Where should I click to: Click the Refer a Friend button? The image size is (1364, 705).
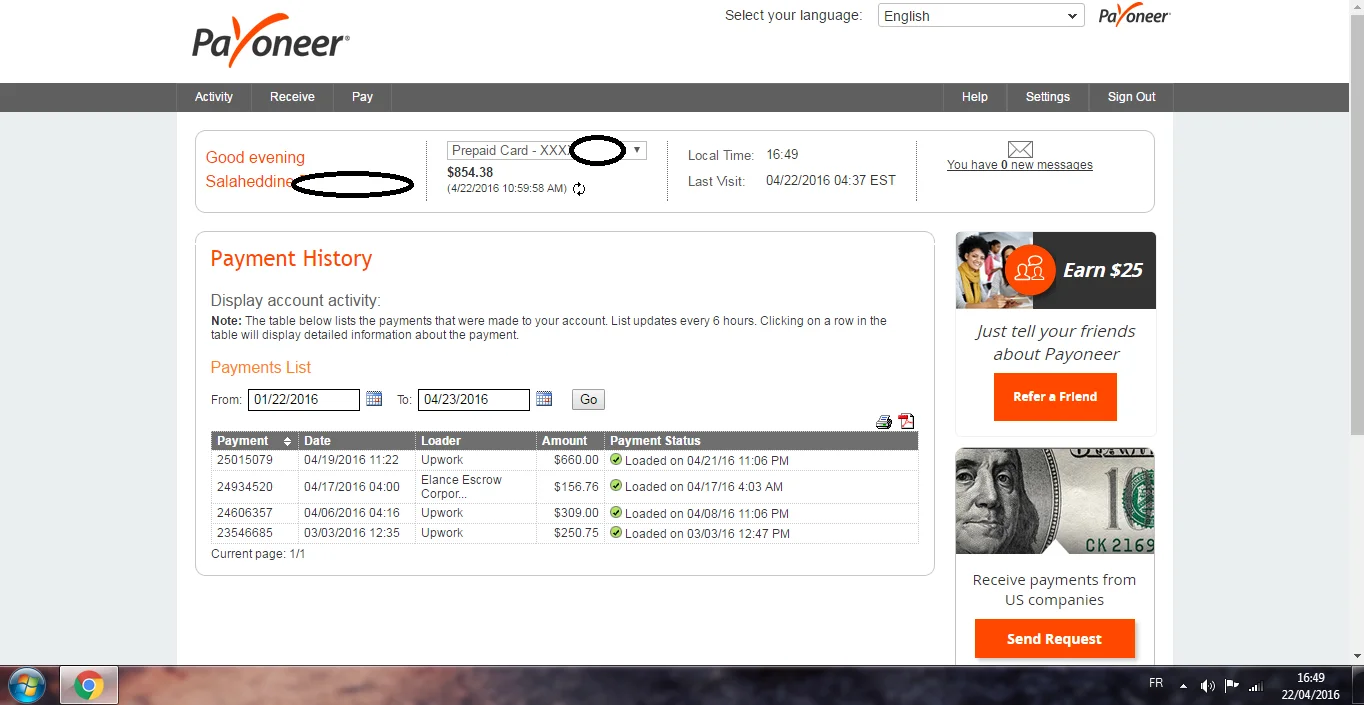pos(1055,397)
